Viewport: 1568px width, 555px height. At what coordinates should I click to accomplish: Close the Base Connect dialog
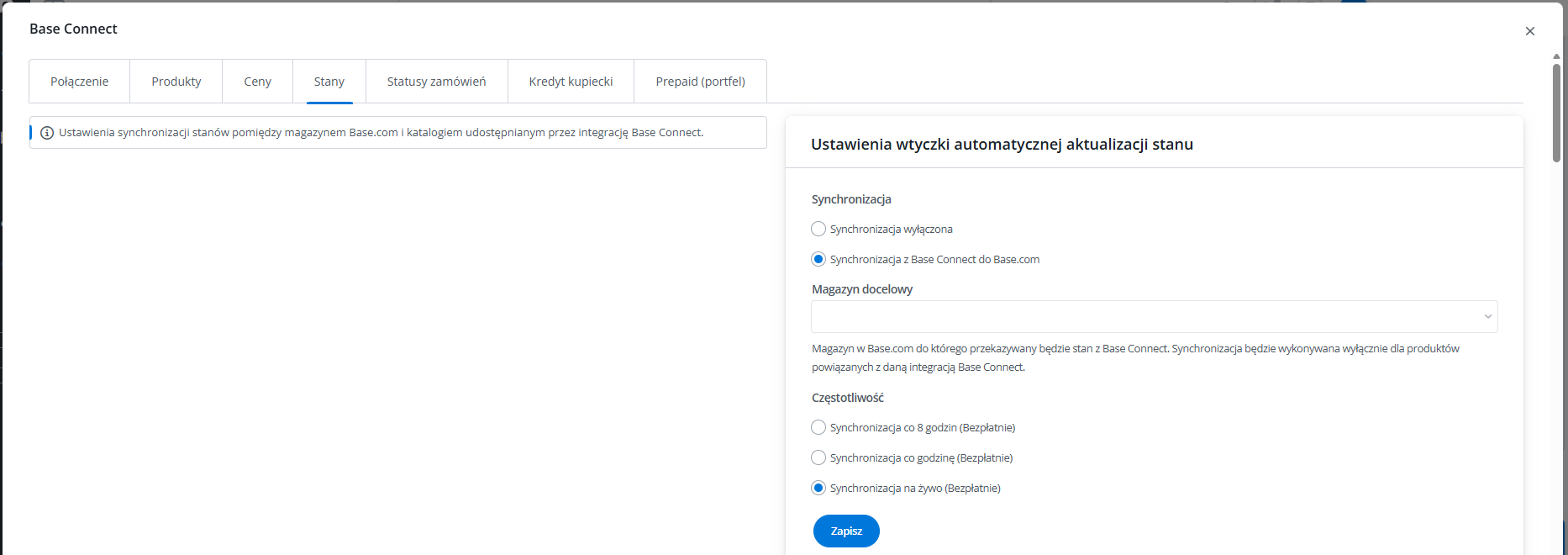1529,31
